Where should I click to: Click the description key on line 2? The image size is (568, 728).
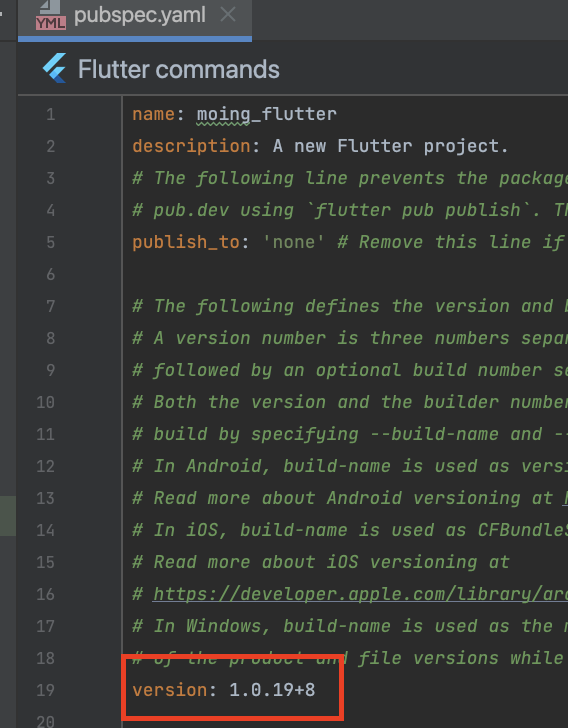pyautogui.click(x=191, y=147)
